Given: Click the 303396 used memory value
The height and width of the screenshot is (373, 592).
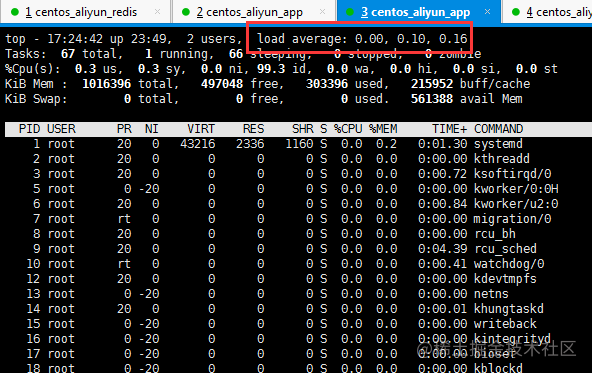Looking at the screenshot, I should [x=327, y=84].
